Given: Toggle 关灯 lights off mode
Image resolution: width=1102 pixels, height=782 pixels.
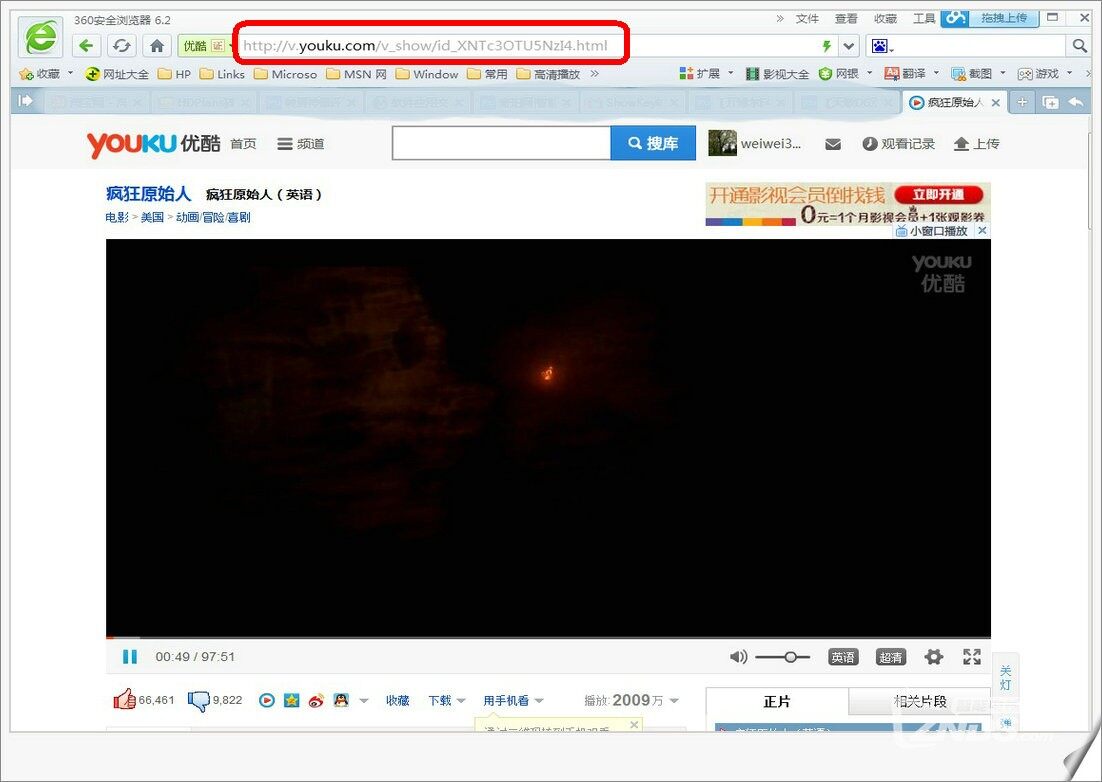Looking at the screenshot, I should coord(1006,678).
